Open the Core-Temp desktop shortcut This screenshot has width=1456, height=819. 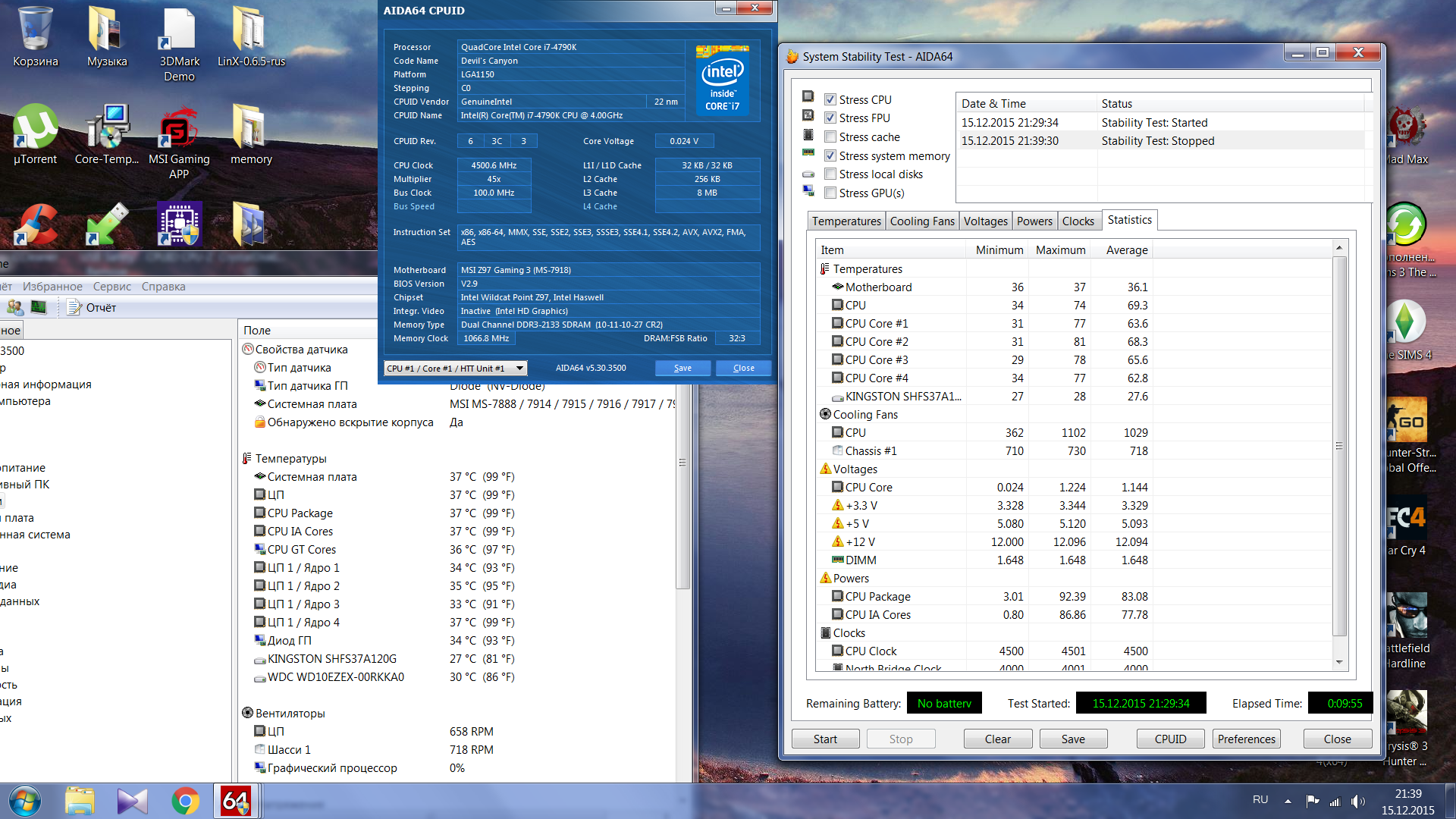click(106, 133)
